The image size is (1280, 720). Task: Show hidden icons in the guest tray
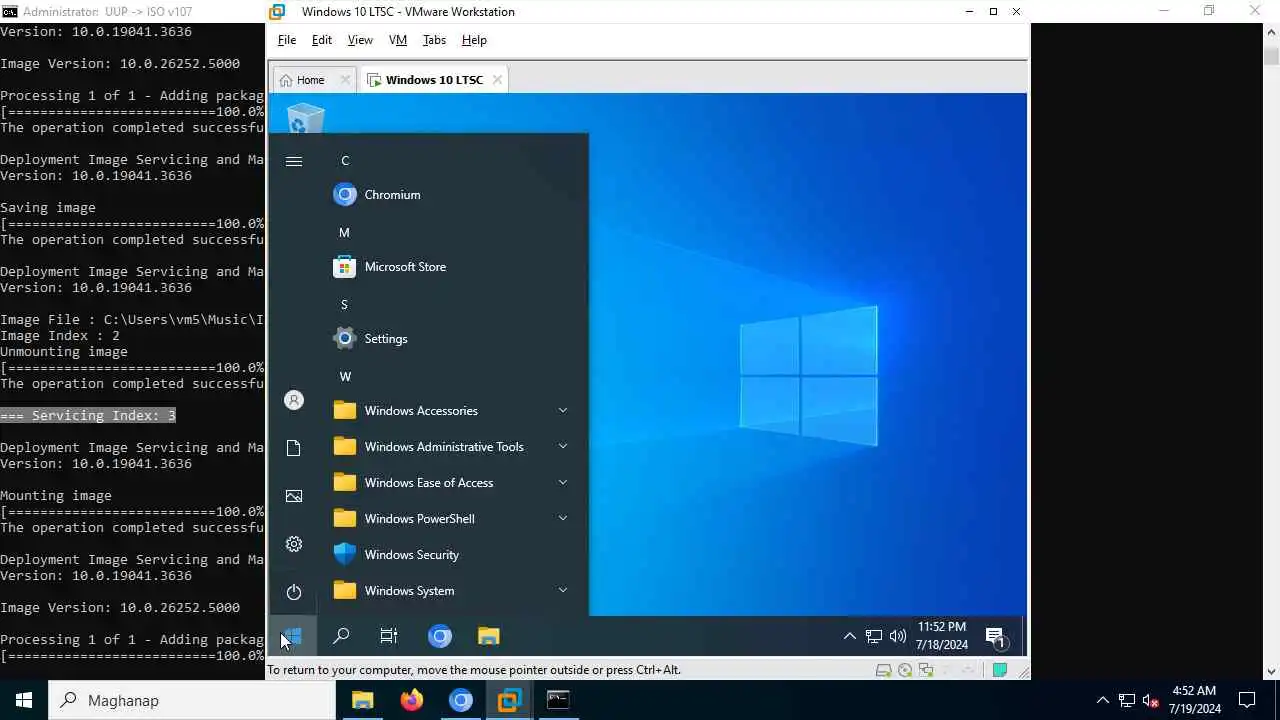(x=849, y=636)
